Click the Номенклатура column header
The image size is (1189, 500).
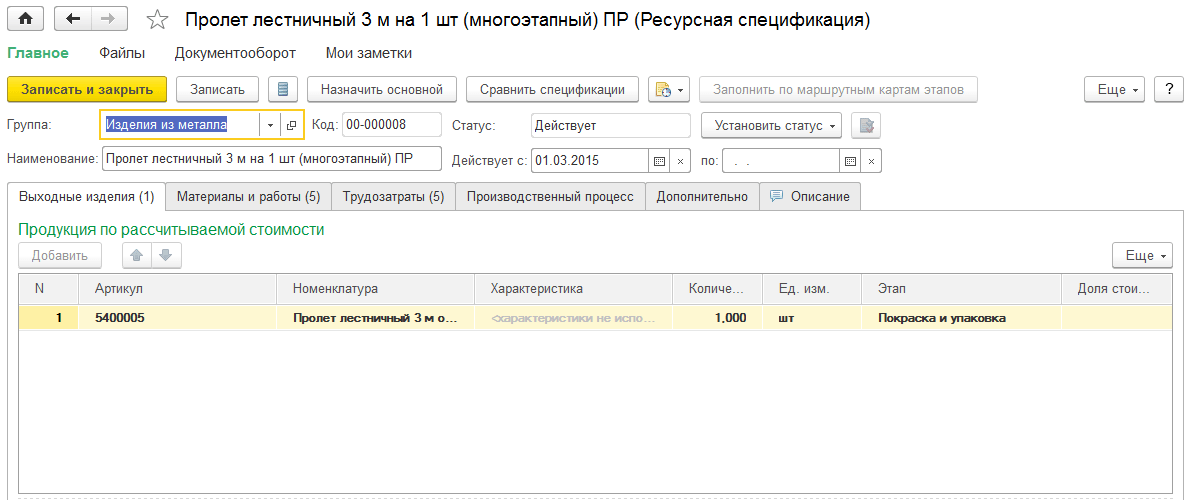click(375, 288)
